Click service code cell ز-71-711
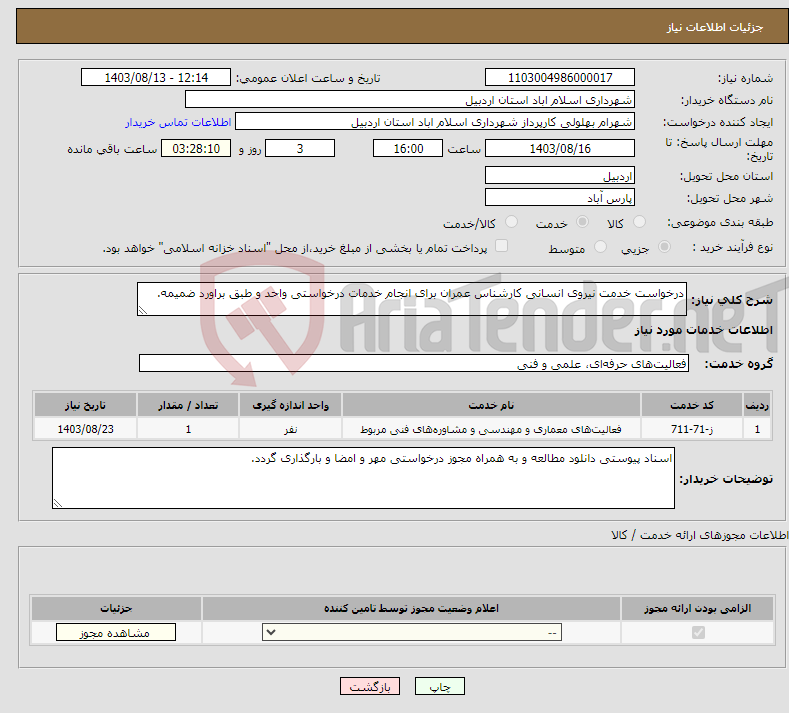This screenshot has height=713, width=789. coord(692,429)
